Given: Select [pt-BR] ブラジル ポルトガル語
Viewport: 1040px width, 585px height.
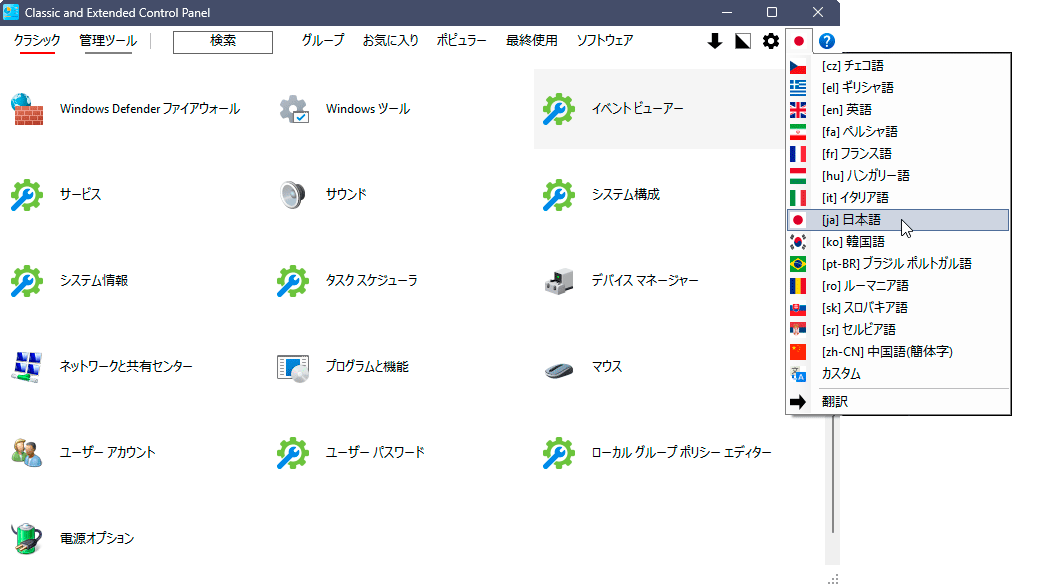Looking at the screenshot, I should (898, 263).
